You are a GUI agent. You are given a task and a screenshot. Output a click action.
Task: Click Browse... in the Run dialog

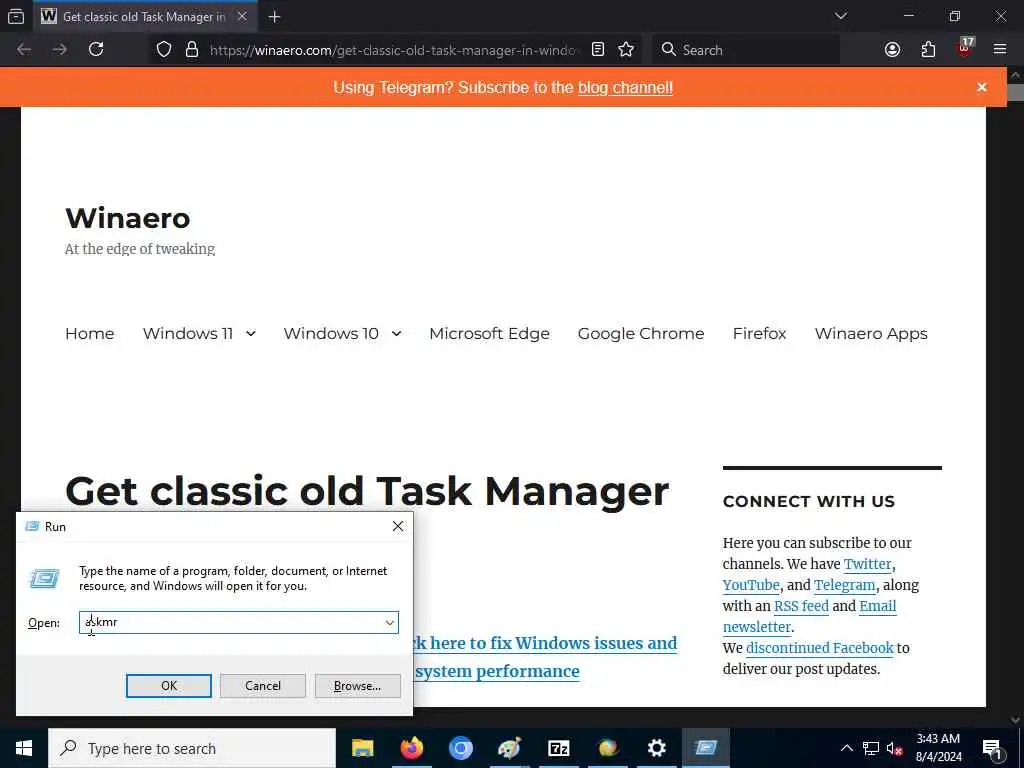[357, 686]
